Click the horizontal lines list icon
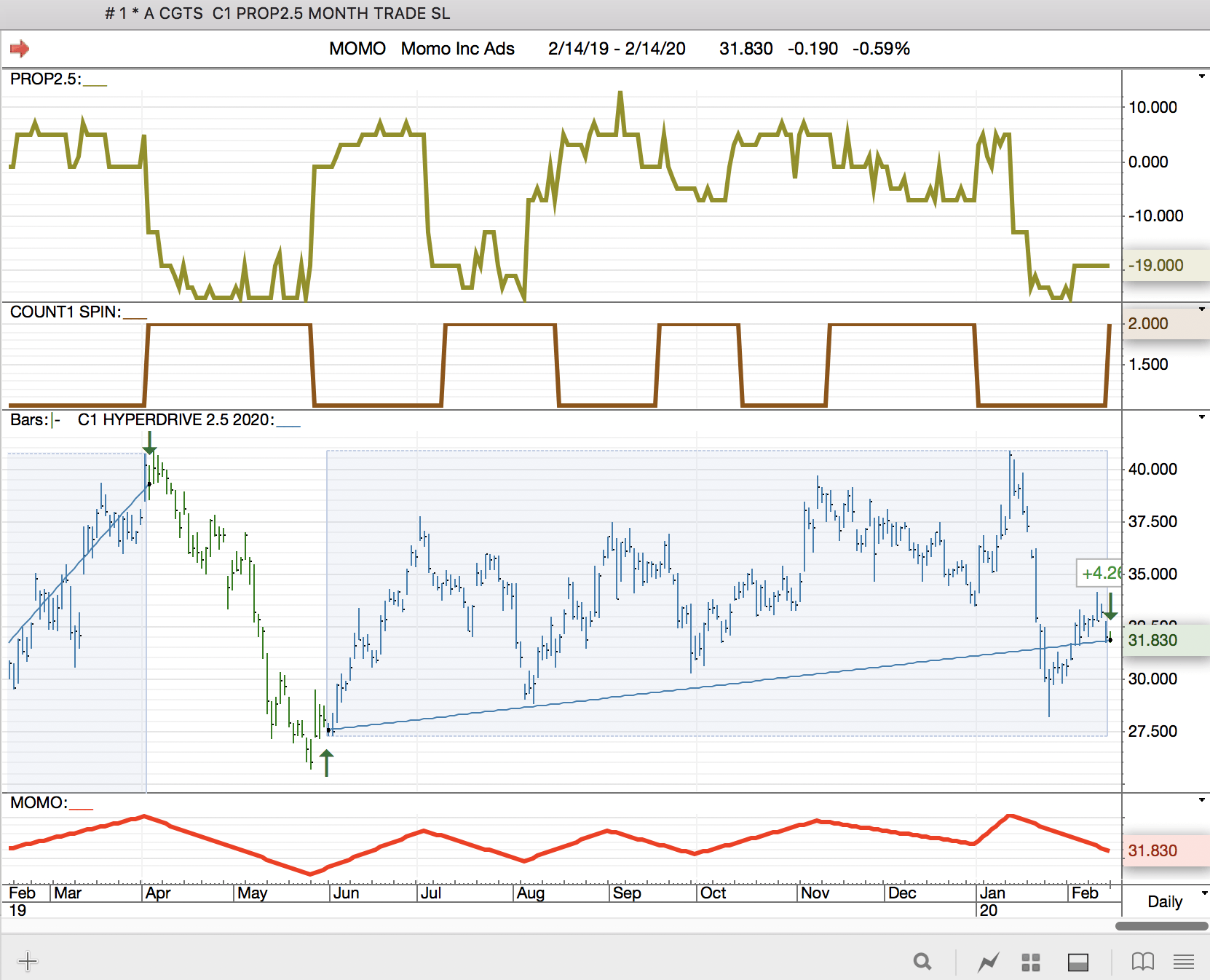1210x980 pixels. tap(1184, 962)
